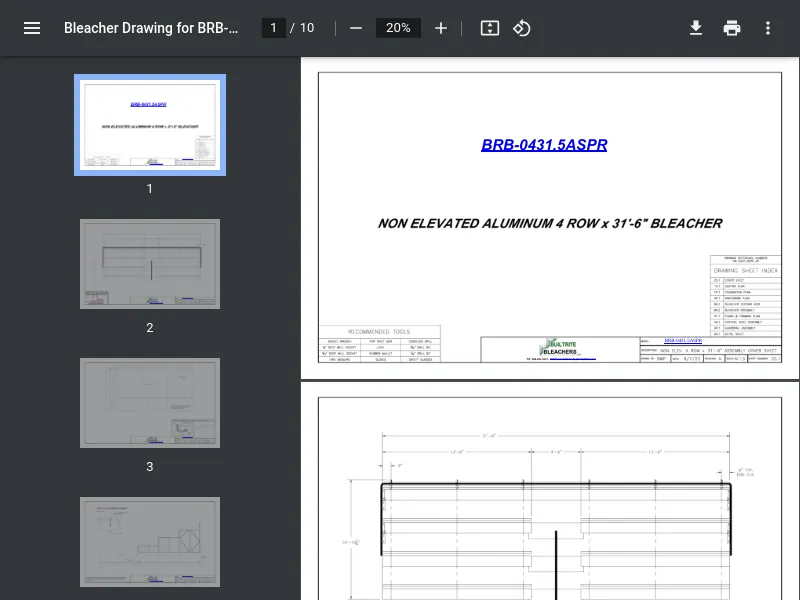Click the fit to page icon
The width and height of the screenshot is (800, 600).
[x=490, y=28]
